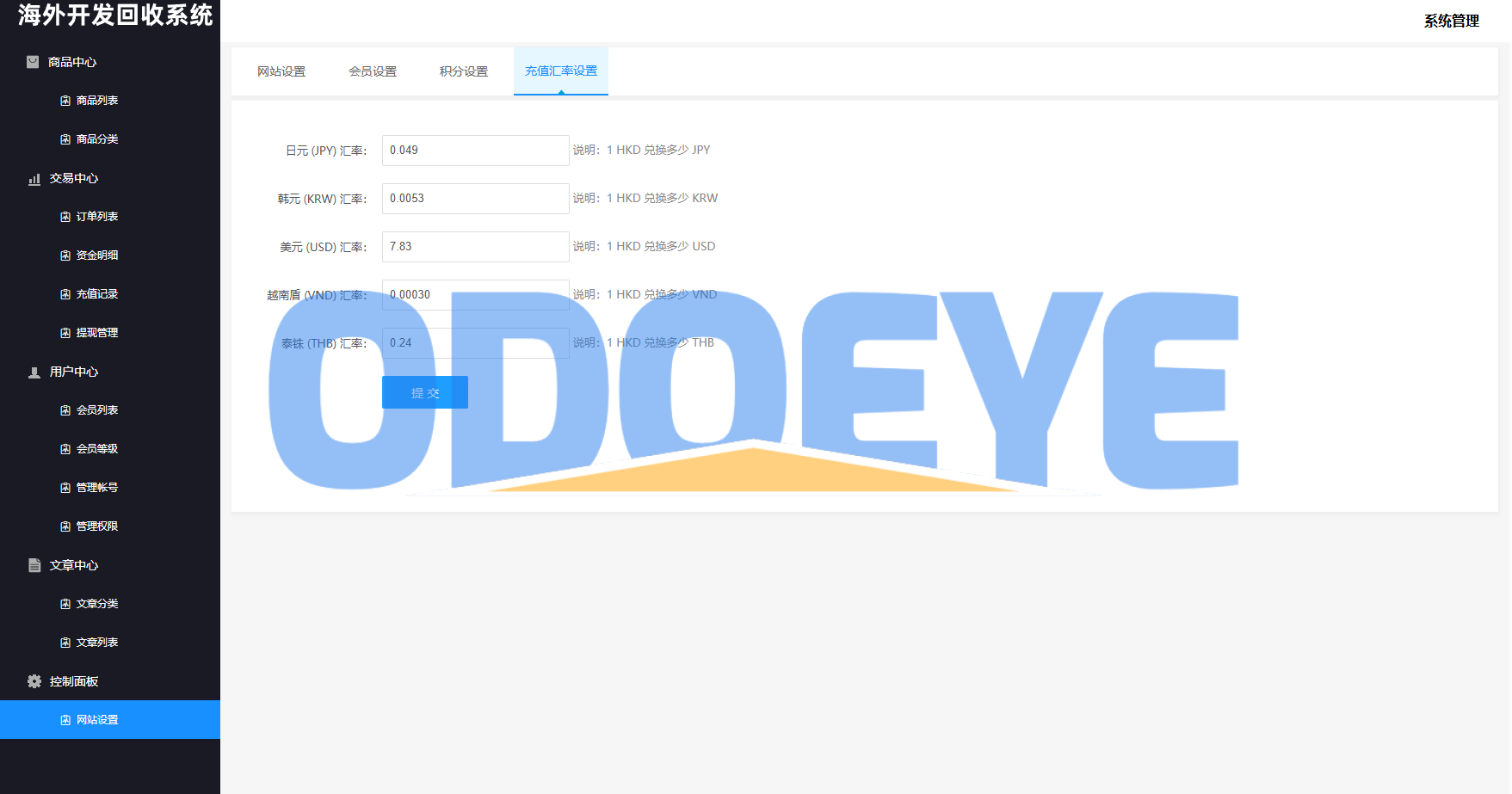Click the icon beside 文章列表
The image size is (1512, 794).
65,643
